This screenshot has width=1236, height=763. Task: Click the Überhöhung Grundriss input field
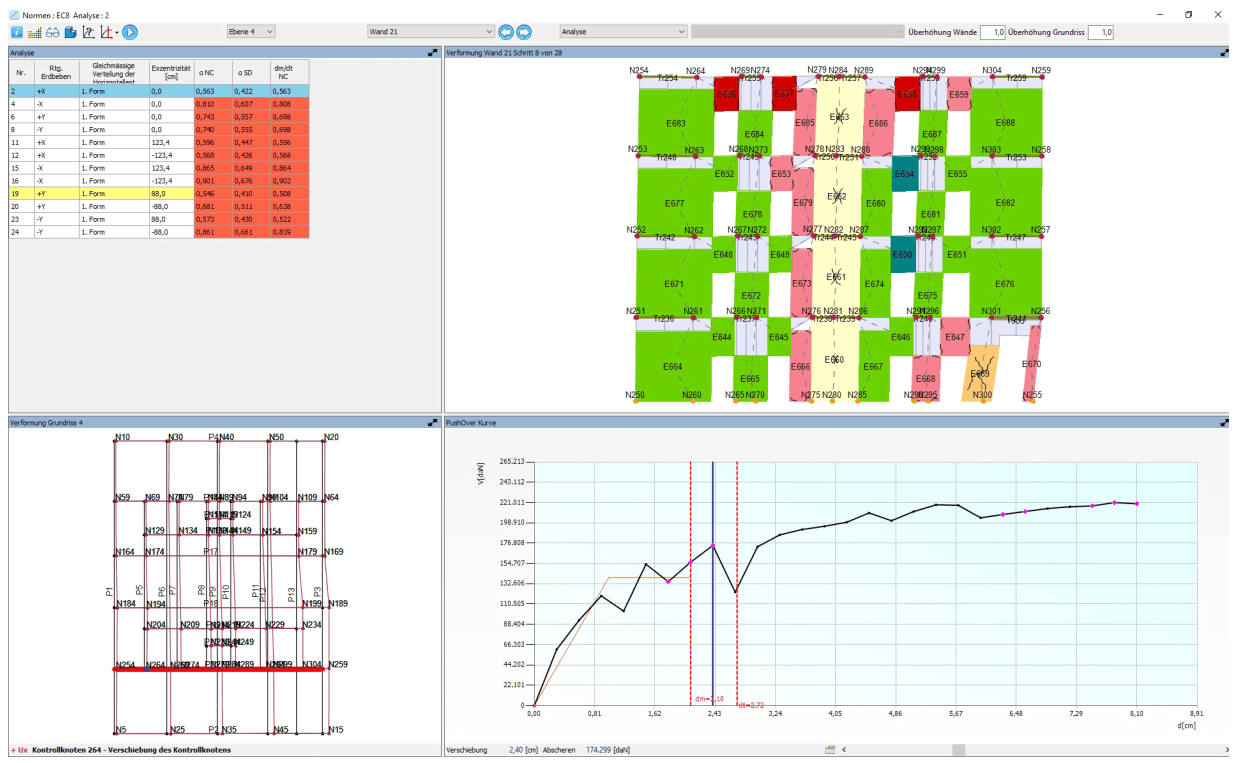(1100, 32)
